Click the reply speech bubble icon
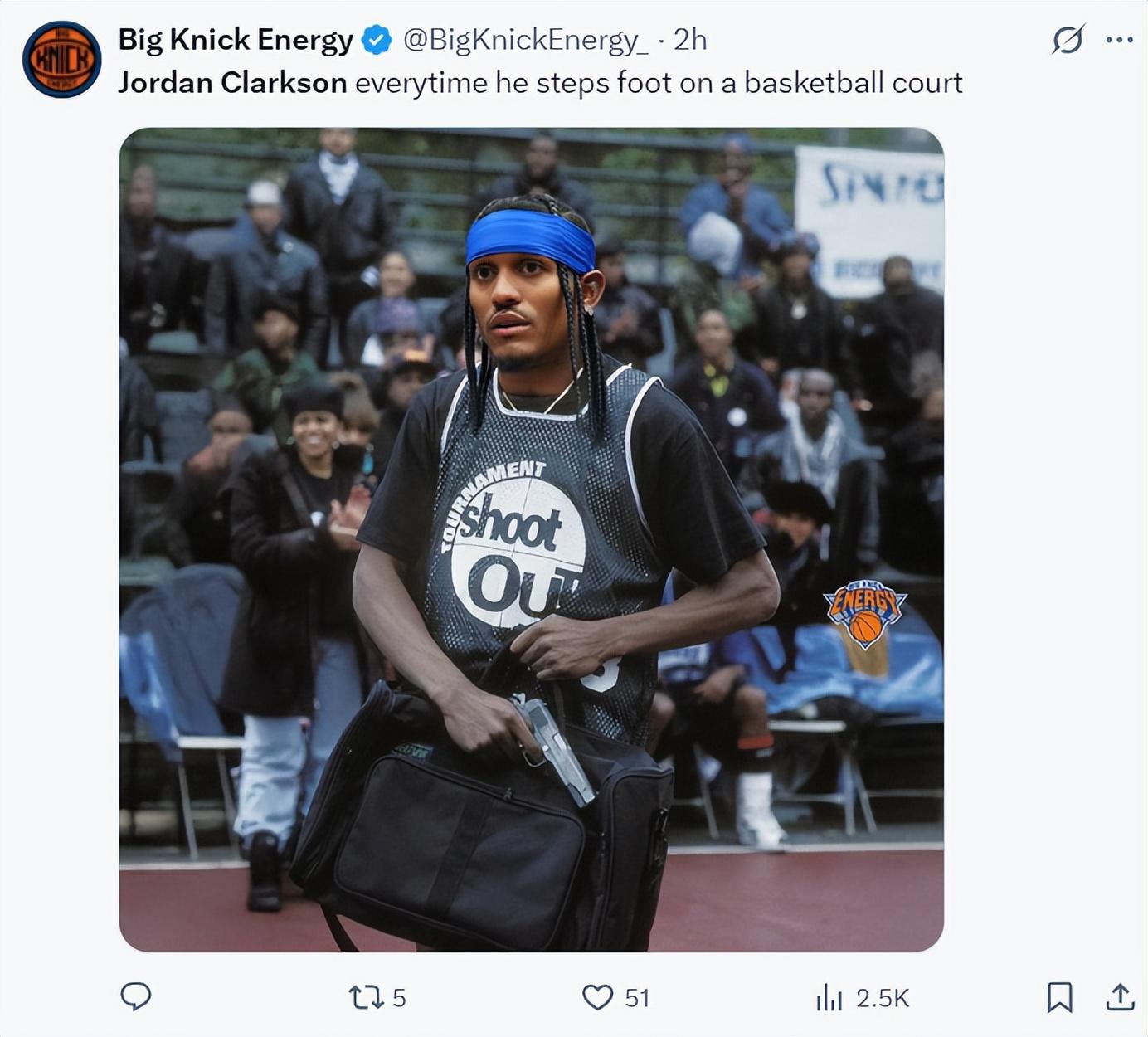1148x1037 pixels. pyautogui.click(x=136, y=996)
